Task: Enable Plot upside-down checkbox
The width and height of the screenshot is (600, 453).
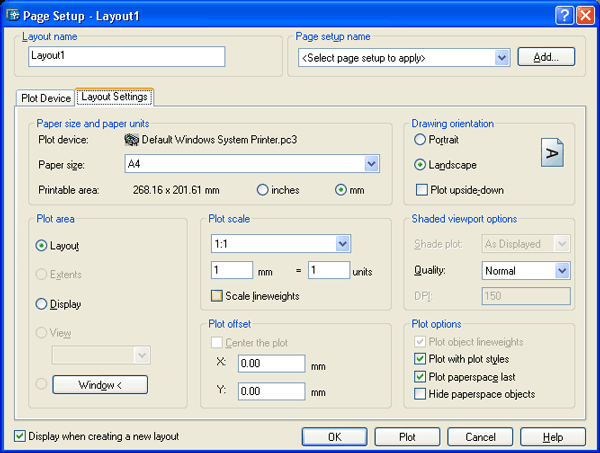Action: tap(420, 190)
